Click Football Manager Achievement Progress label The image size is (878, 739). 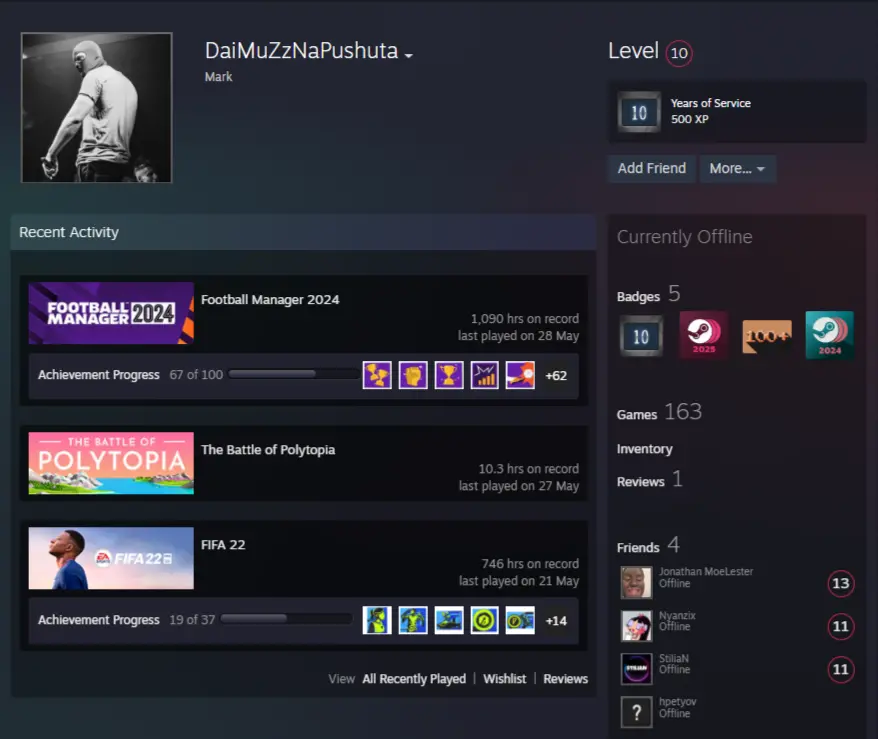point(99,375)
